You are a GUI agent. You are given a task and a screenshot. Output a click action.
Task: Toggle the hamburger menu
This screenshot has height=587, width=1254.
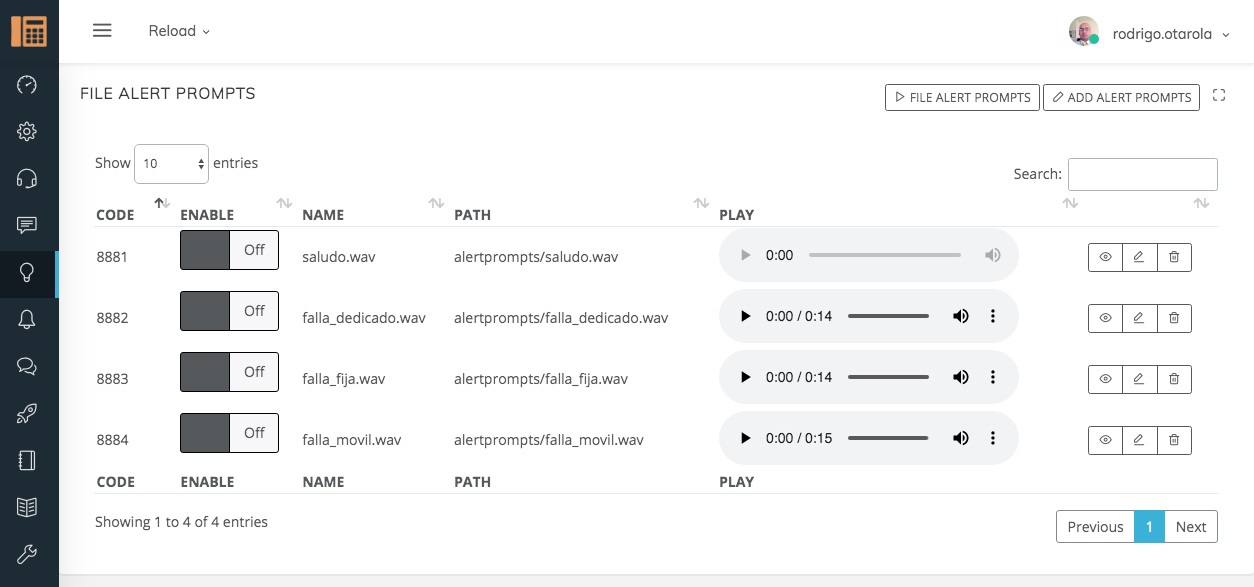pyautogui.click(x=102, y=31)
